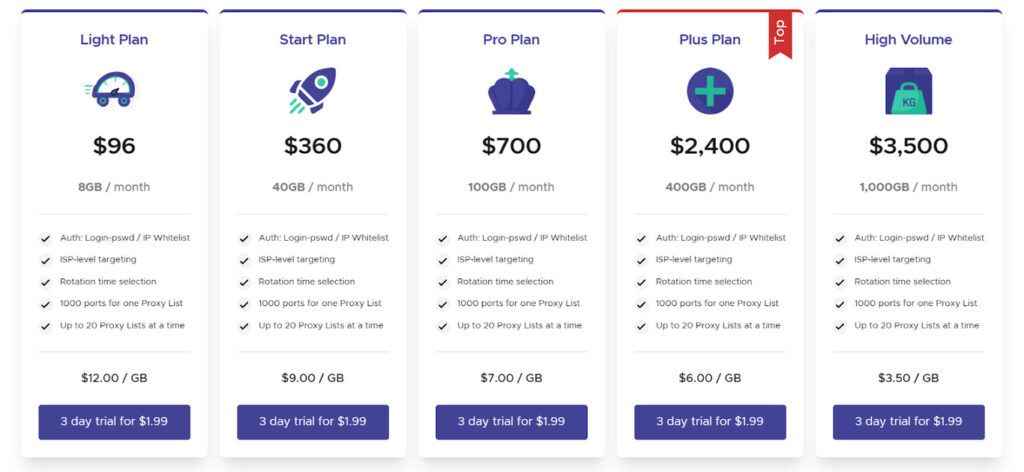Screen dimensions: 1024x472
Task: Start the Pro Plan 3 day trial
Action: click(511, 422)
